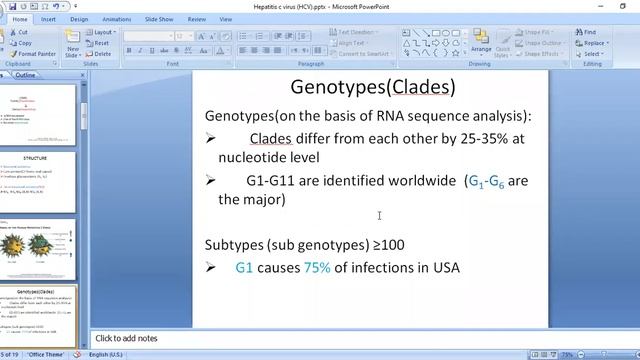Open Align Text options
This screenshot has height=360, width=640.
pyautogui.click(x=348, y=43)
